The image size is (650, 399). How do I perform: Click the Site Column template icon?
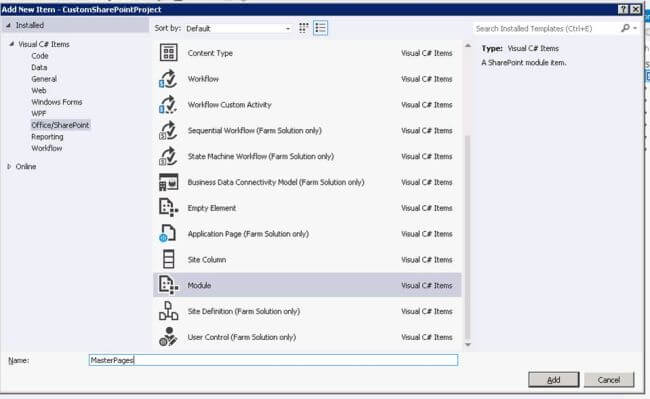tap(168, 259)
